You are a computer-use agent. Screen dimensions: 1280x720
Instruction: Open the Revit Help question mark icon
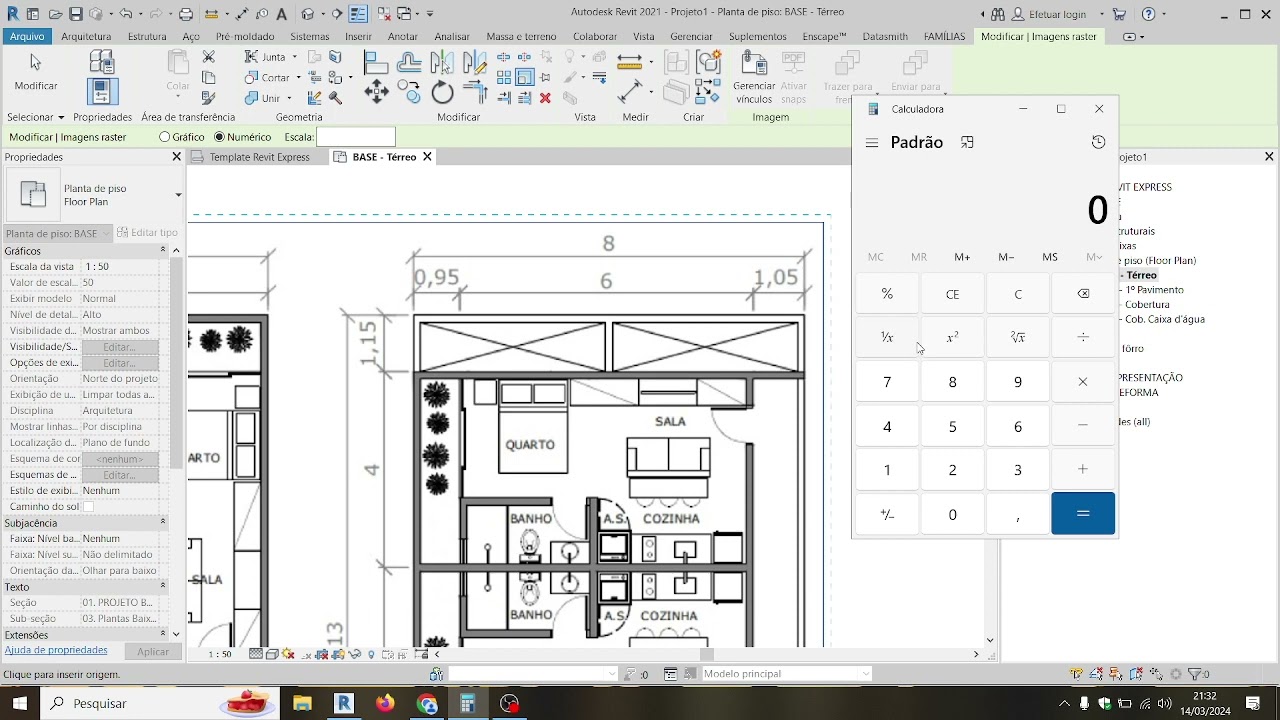click(x=1148, y=14)
